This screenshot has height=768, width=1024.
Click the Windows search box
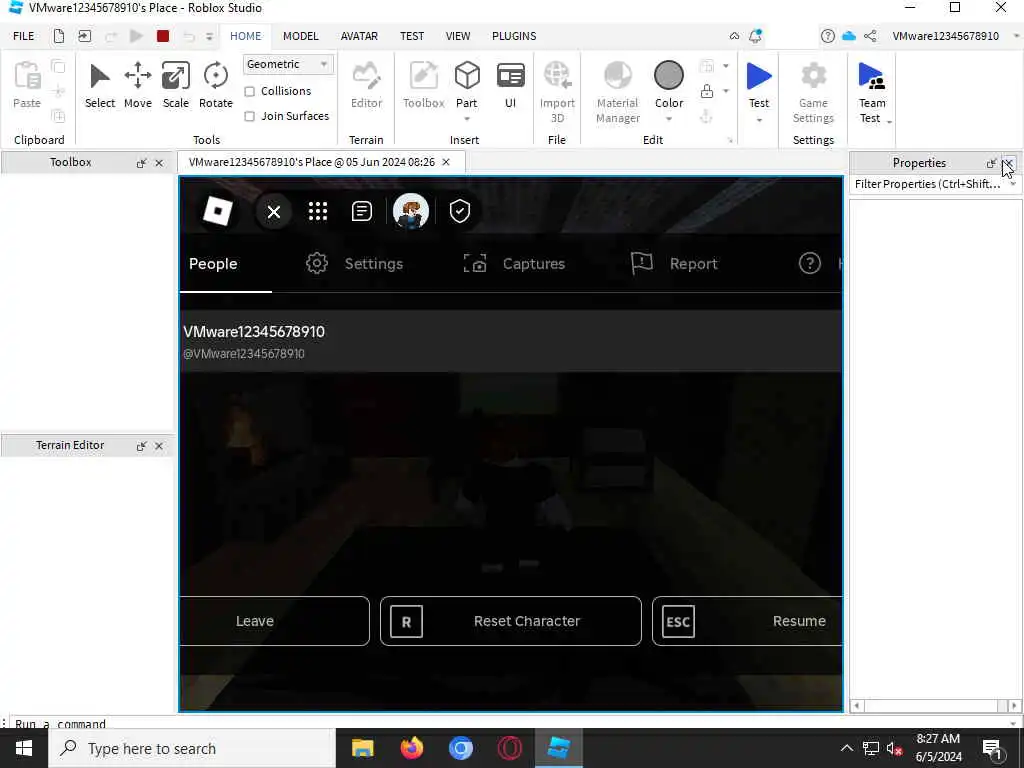[192, 748]
